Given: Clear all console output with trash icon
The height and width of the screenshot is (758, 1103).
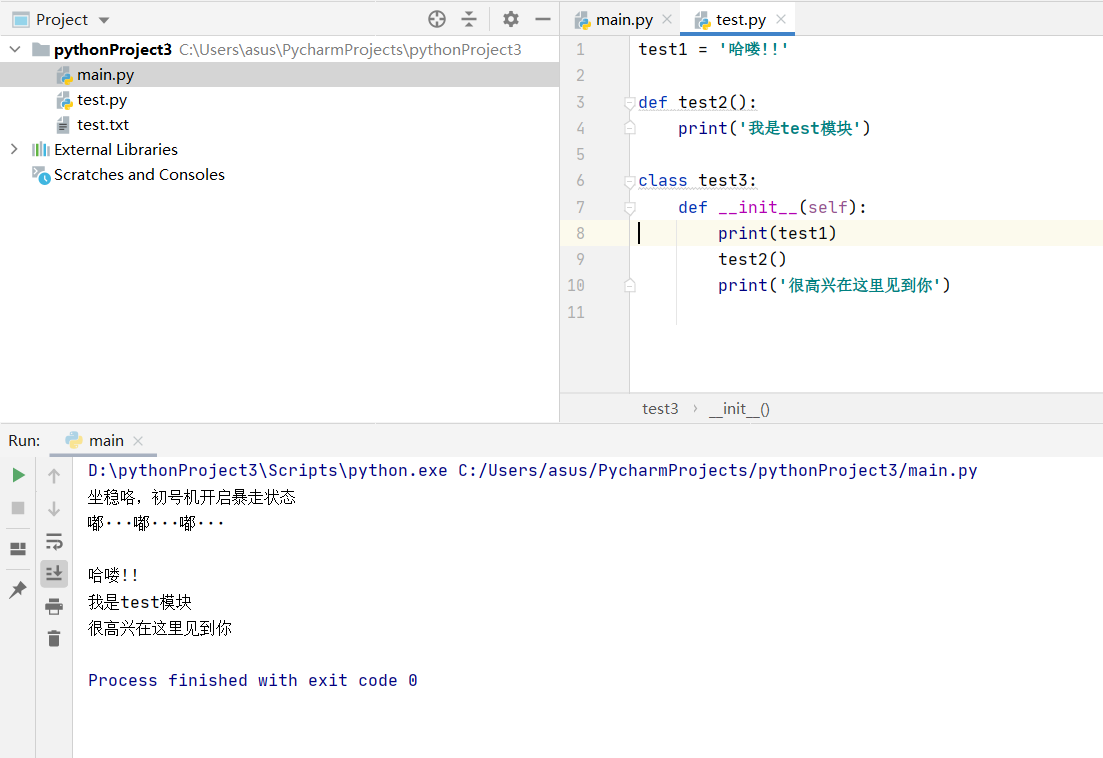Looking at the screenshot, I should (54, 638).
